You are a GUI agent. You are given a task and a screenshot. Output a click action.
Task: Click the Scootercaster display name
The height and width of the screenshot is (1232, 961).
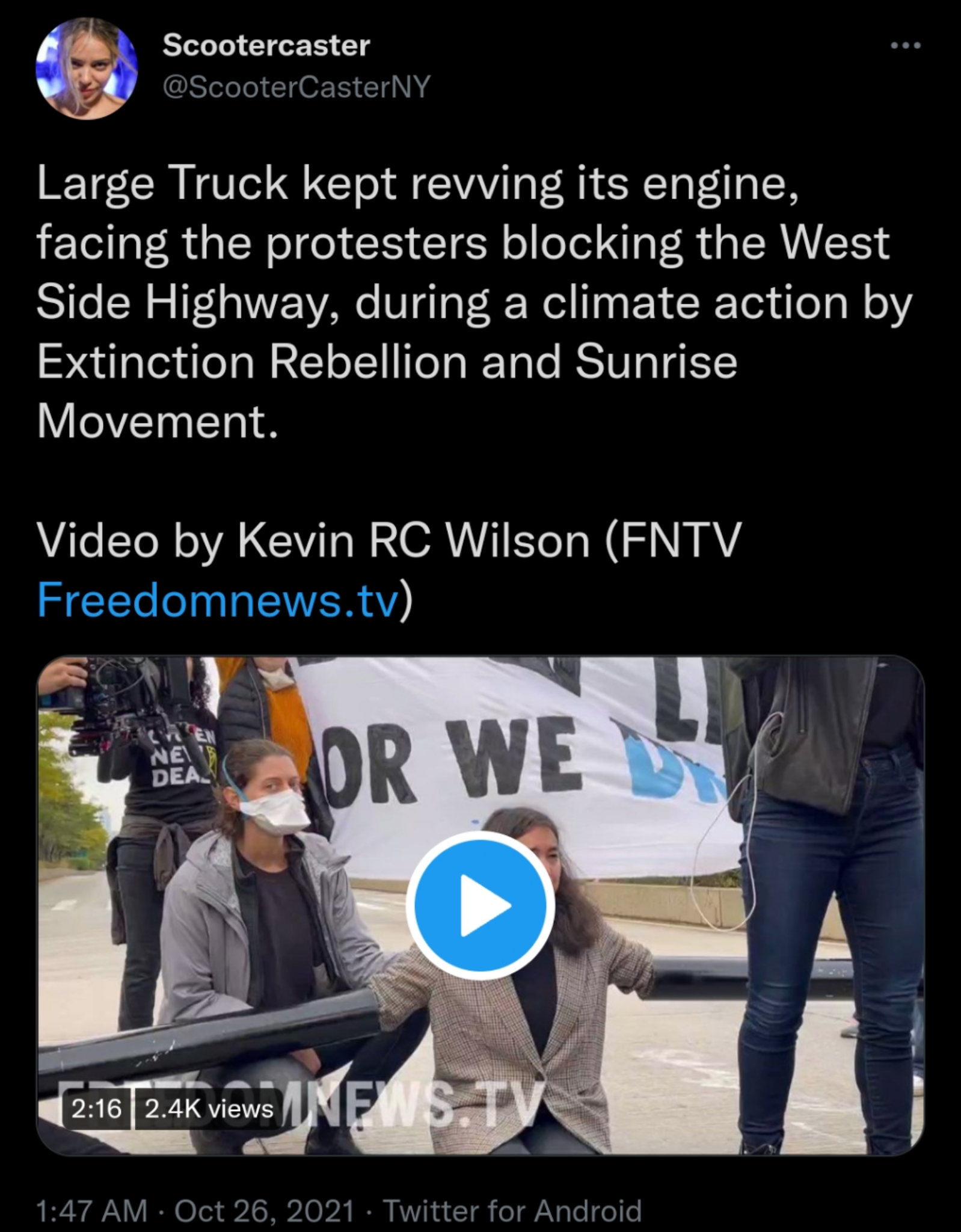coord(266,45)
